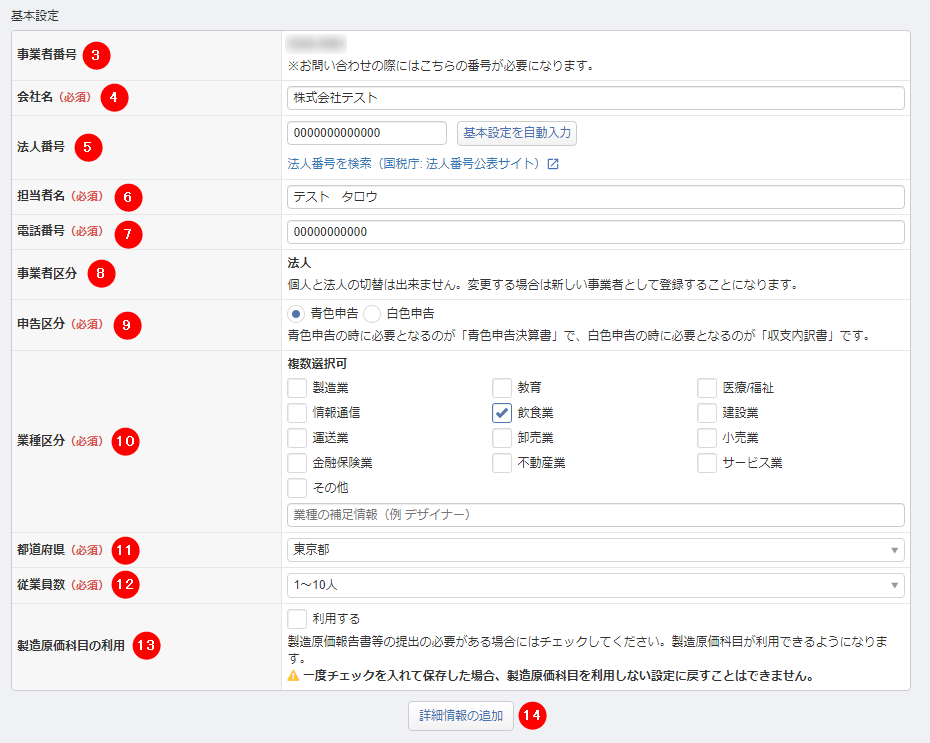The width and height of the screenshot is (930, 743).
Task: Check the 小売業 checkbox
Action: (707, 438)
